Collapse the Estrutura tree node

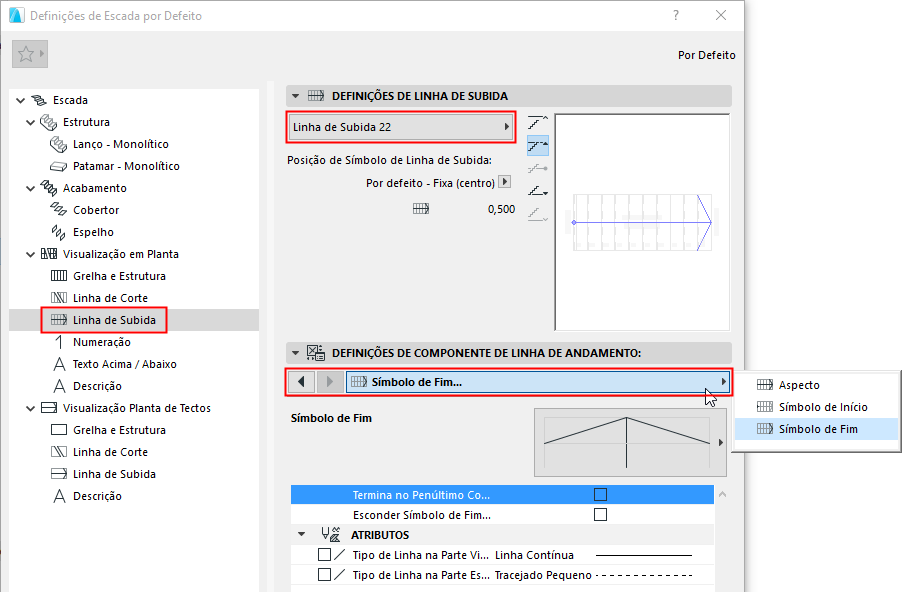tap(31, 122)
